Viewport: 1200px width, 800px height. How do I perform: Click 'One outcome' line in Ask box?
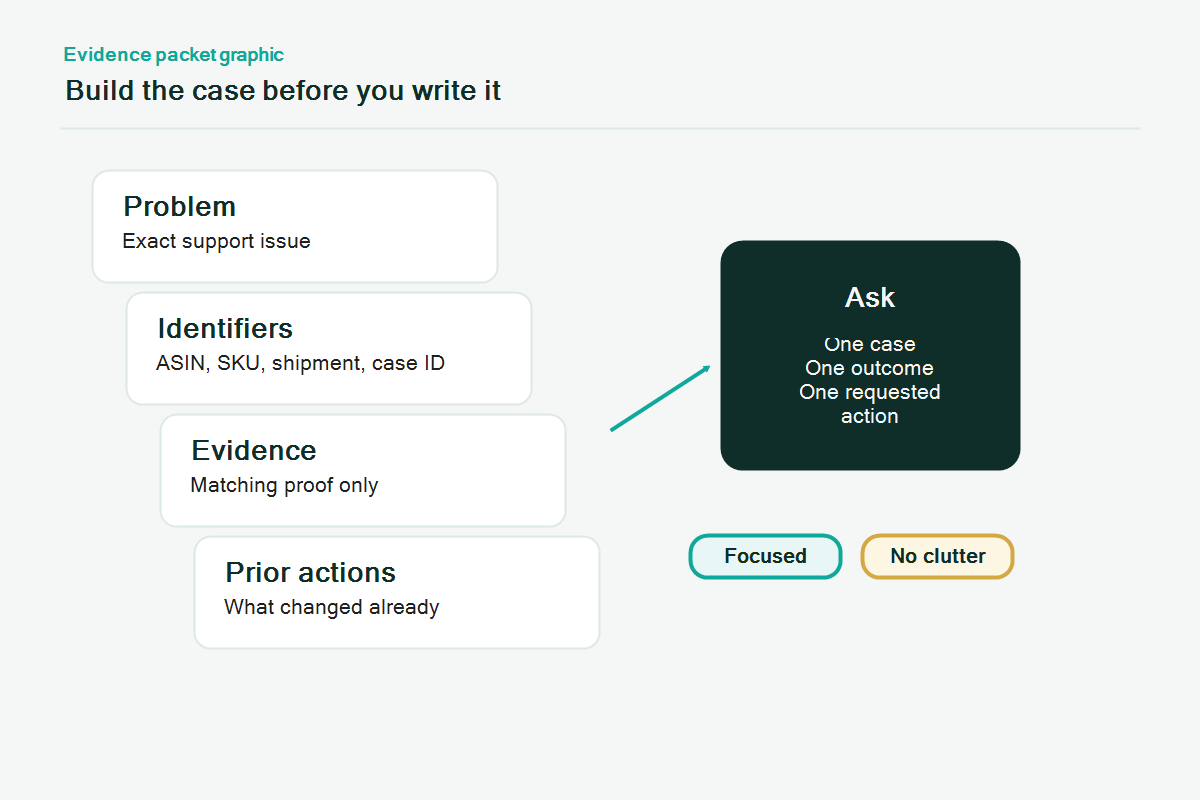click(870, 368)
